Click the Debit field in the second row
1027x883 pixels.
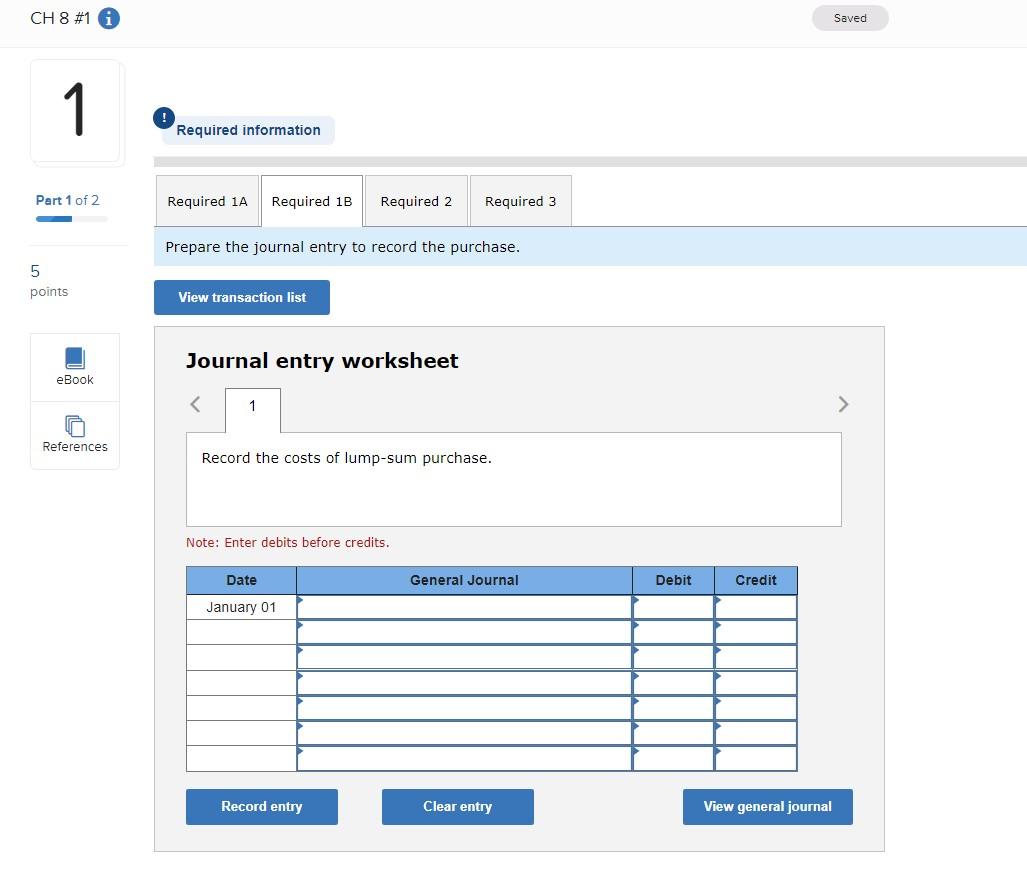coord(673,632)
